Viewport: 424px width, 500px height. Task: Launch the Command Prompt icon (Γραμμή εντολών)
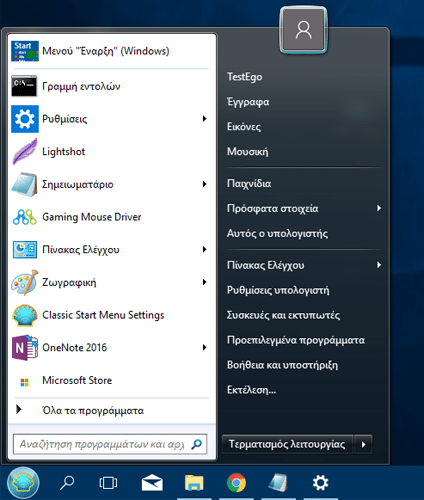point(24,86)
